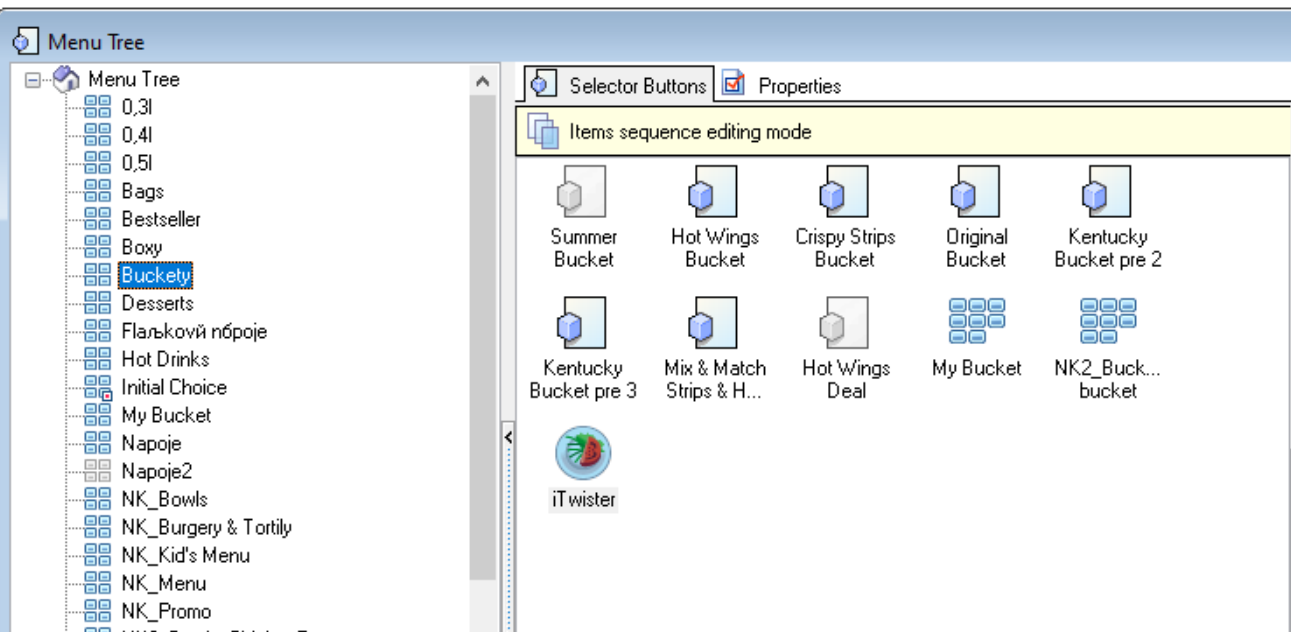Select NK_Kid's Menu tree node

tap(185, 555)
